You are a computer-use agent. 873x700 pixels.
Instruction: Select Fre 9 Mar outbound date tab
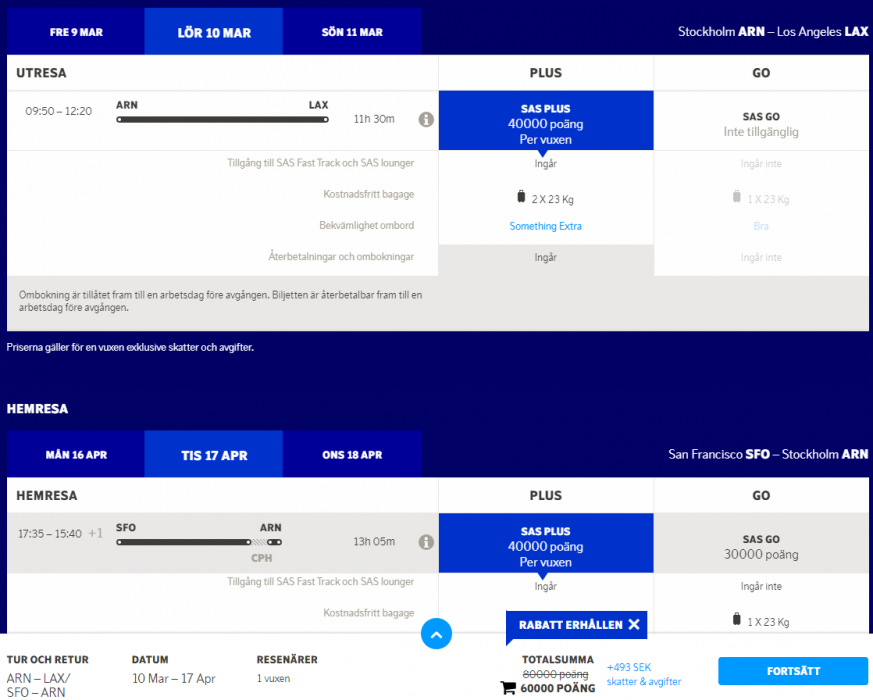[76, 32]
